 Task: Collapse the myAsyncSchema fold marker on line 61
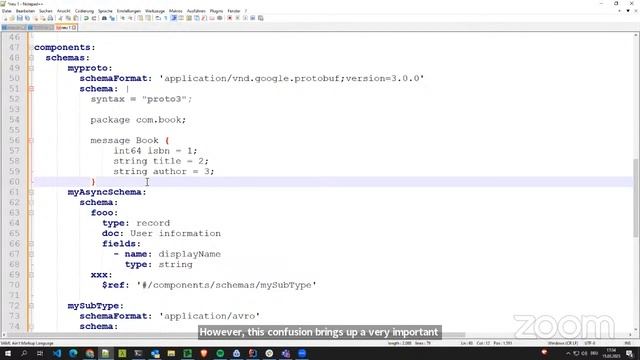click(31, 192)
